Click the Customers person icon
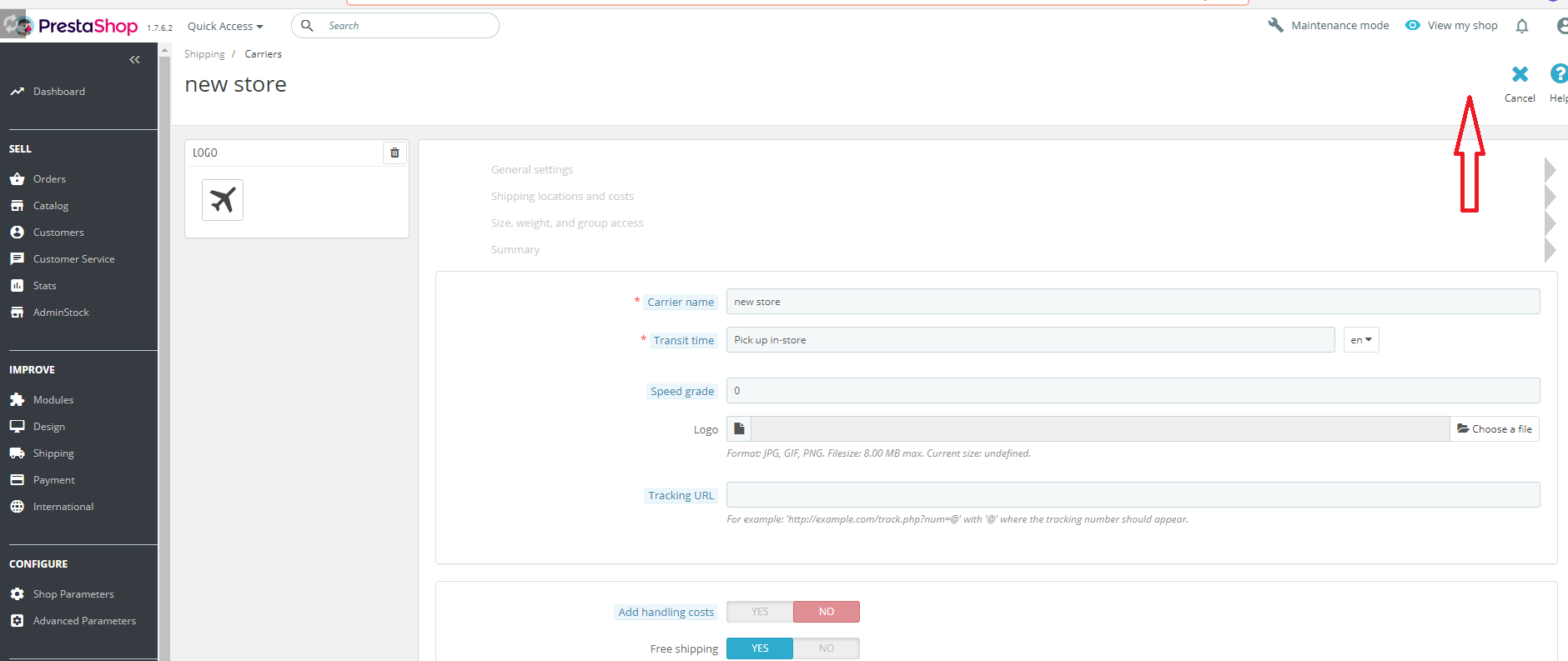This screenshot has height=661, width=1568. click(17, 233)
